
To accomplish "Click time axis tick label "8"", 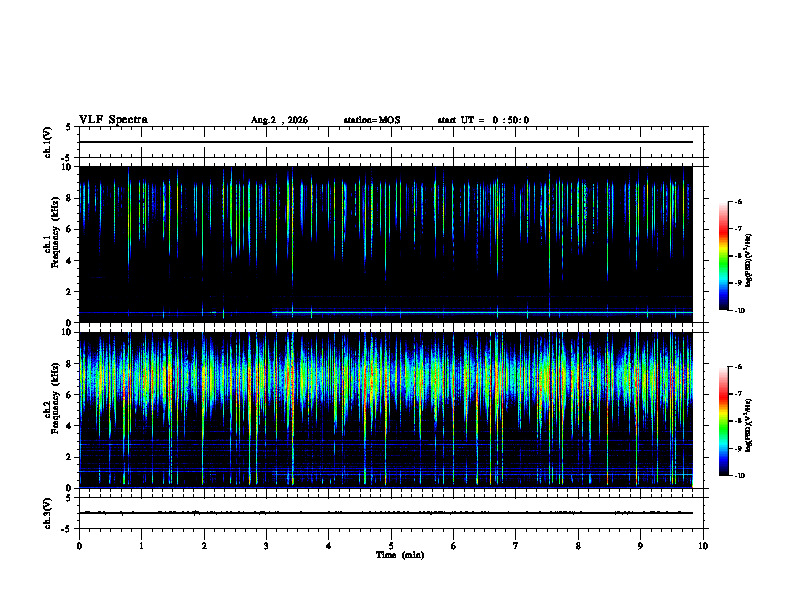I will pos(578,546).
